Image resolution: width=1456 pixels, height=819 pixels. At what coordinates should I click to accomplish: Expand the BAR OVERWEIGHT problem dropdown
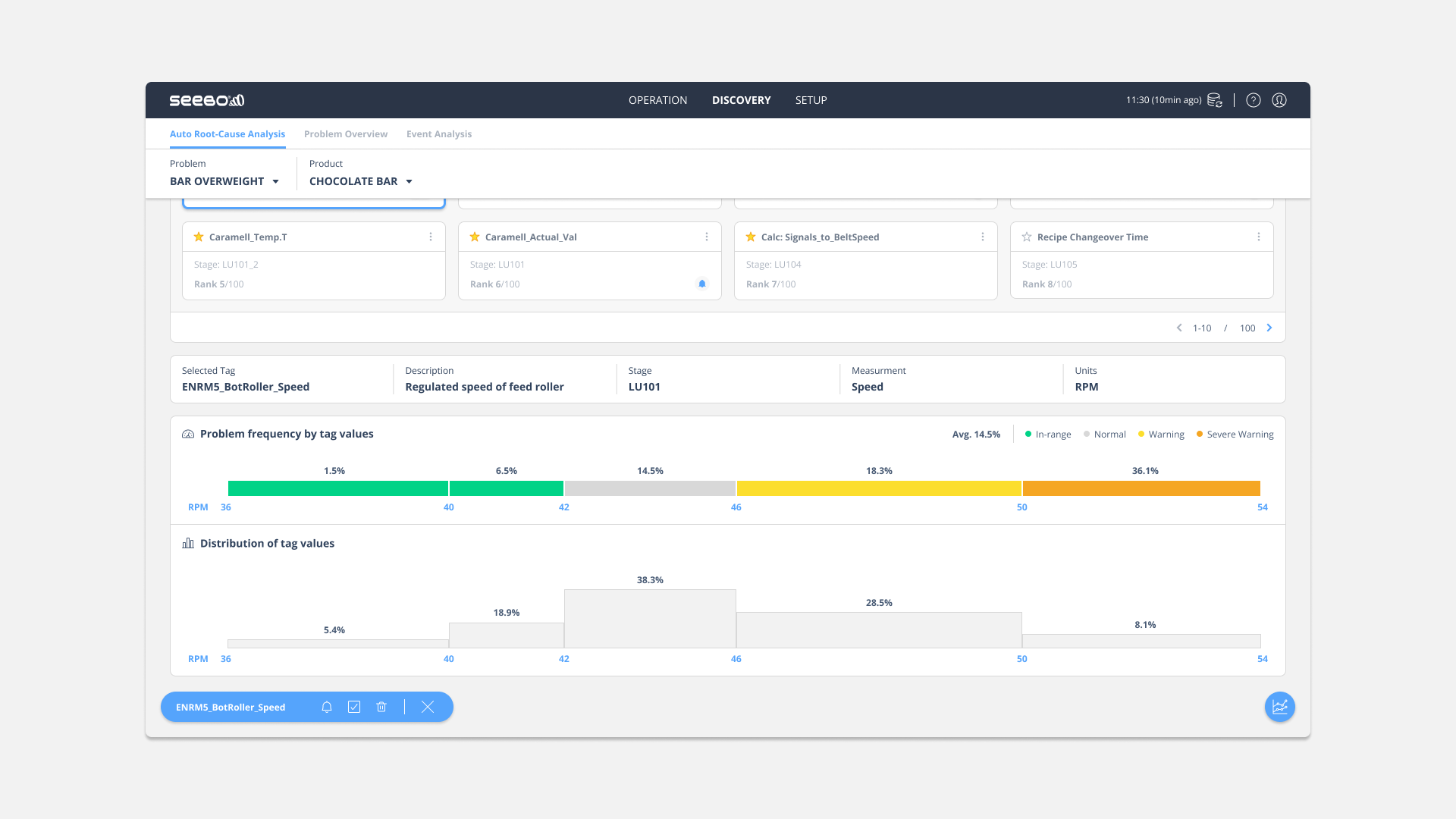(x=224, y=181)
